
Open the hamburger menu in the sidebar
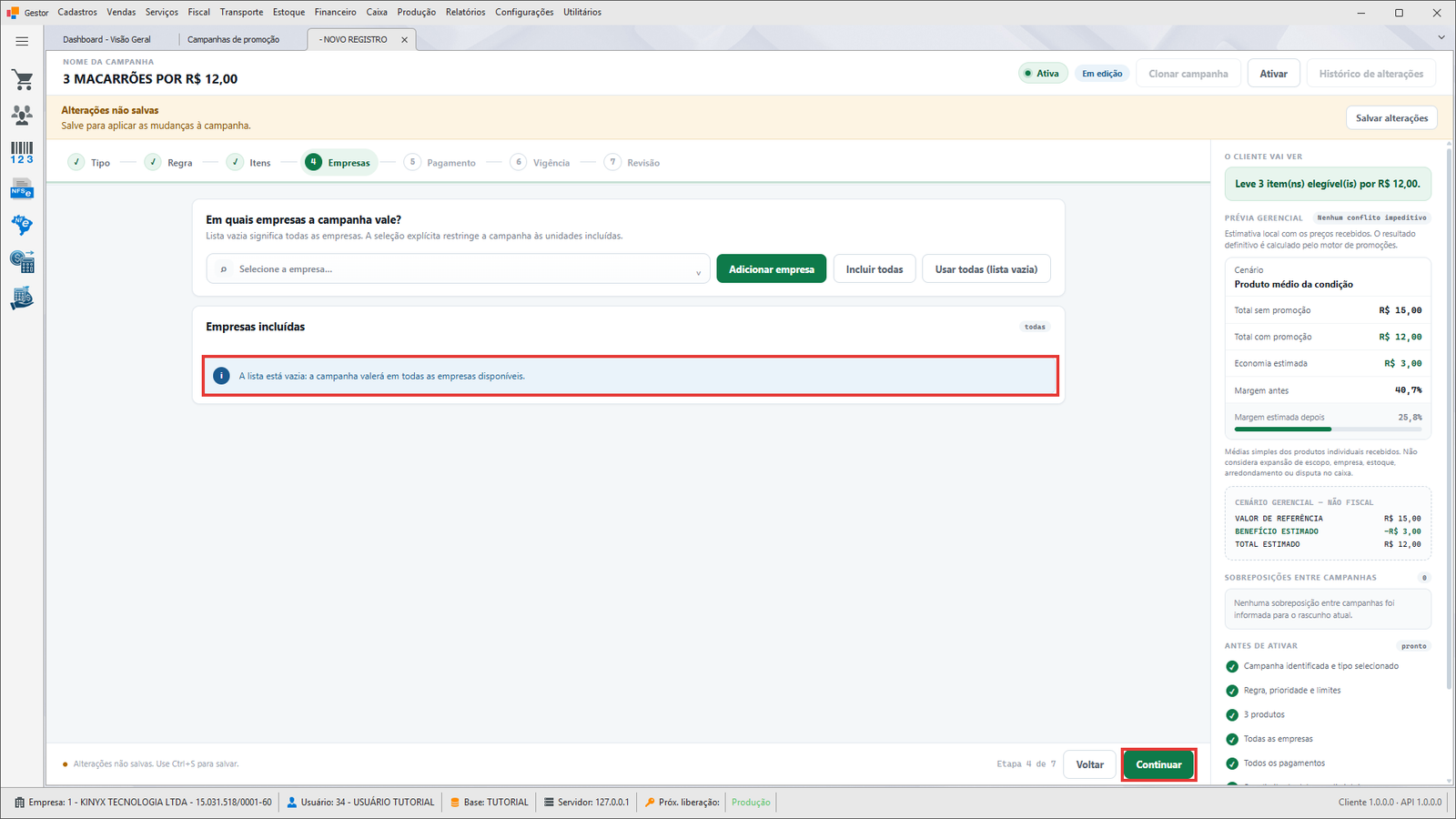tap(22, 41)
